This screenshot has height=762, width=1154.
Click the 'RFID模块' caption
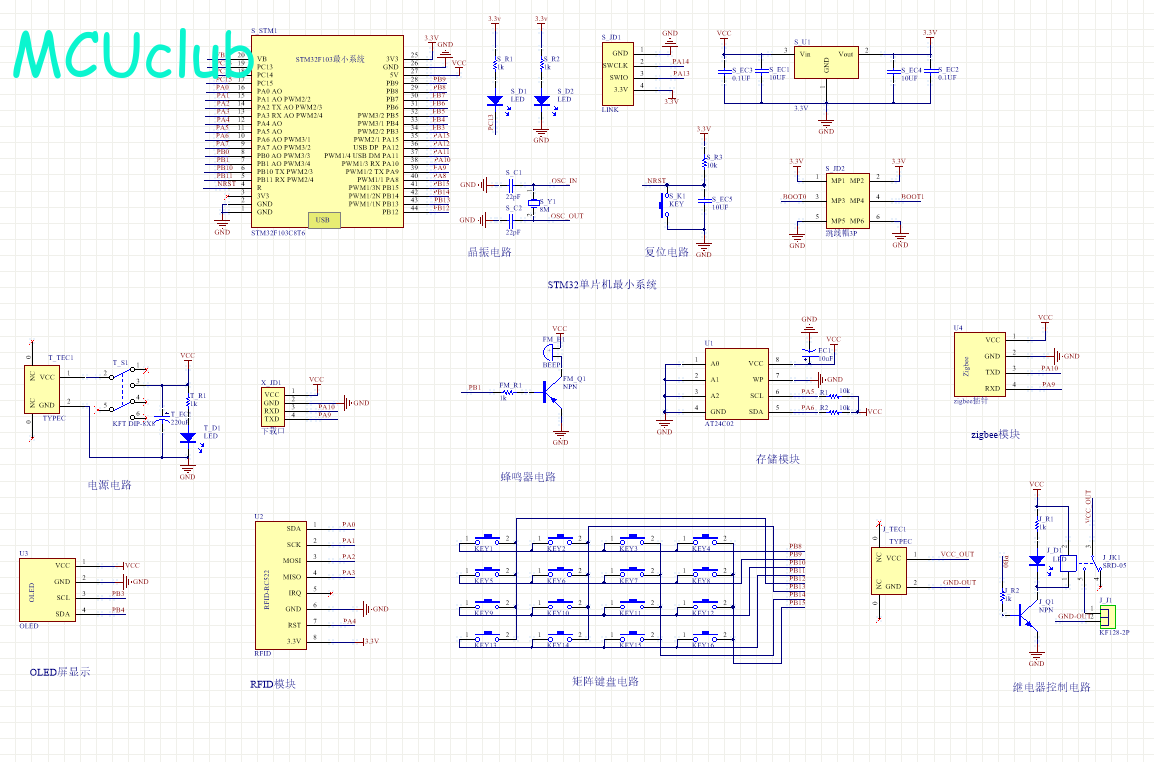pyautogui.click(x=273, y=684)
